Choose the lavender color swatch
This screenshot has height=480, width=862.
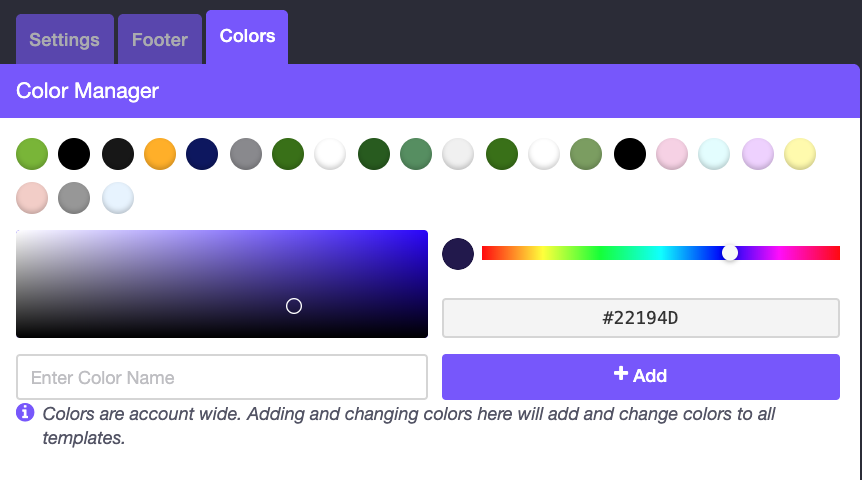tap(758, 154)
